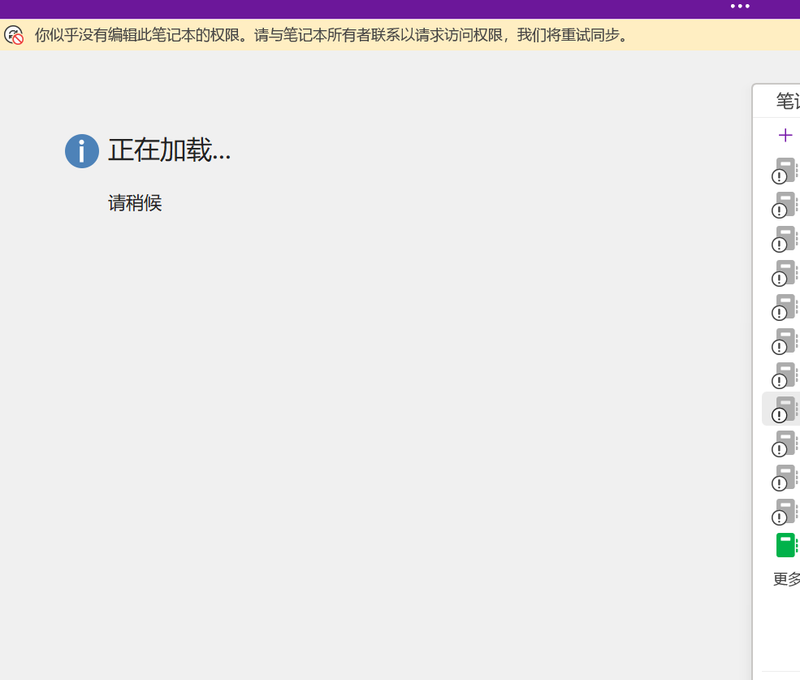Open the fifth gray notebook in the list
This screenshot has width=800, height=680.
pyautogui.click(x=785, y=307)
